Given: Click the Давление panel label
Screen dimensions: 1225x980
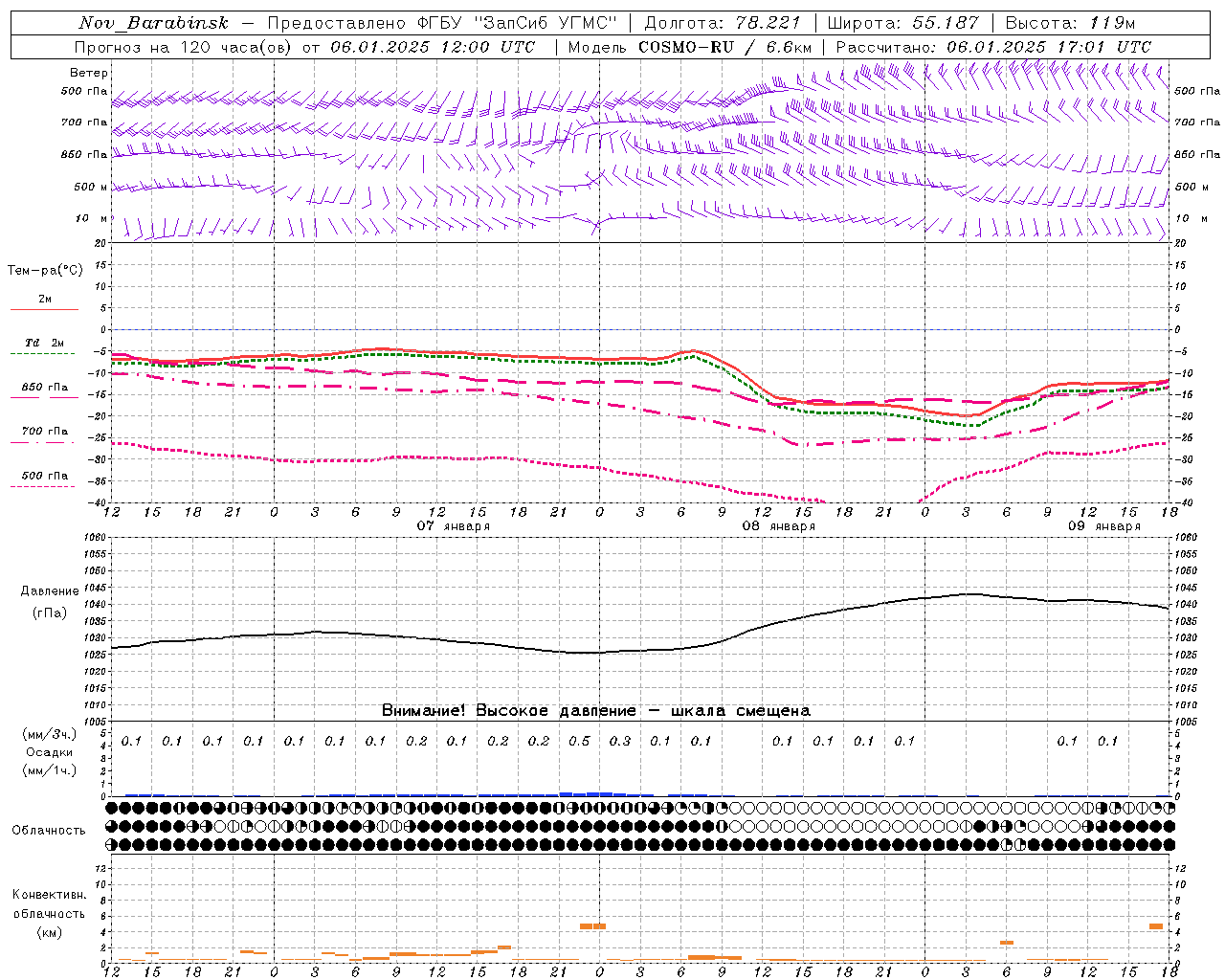Looking at the screenshot, I should coord(50,591).
